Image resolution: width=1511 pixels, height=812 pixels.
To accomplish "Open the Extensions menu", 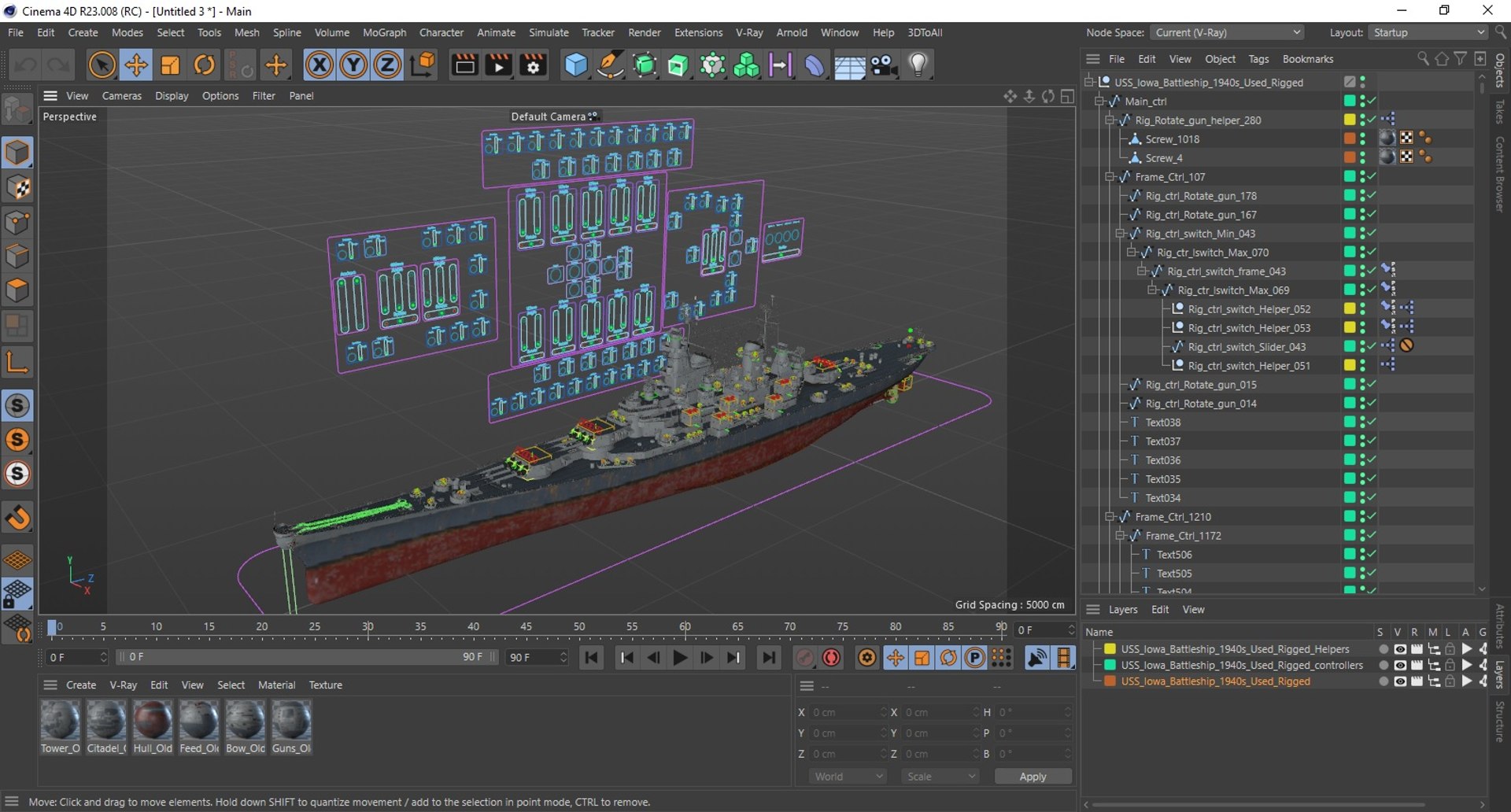I will click(x=698, y=32).
